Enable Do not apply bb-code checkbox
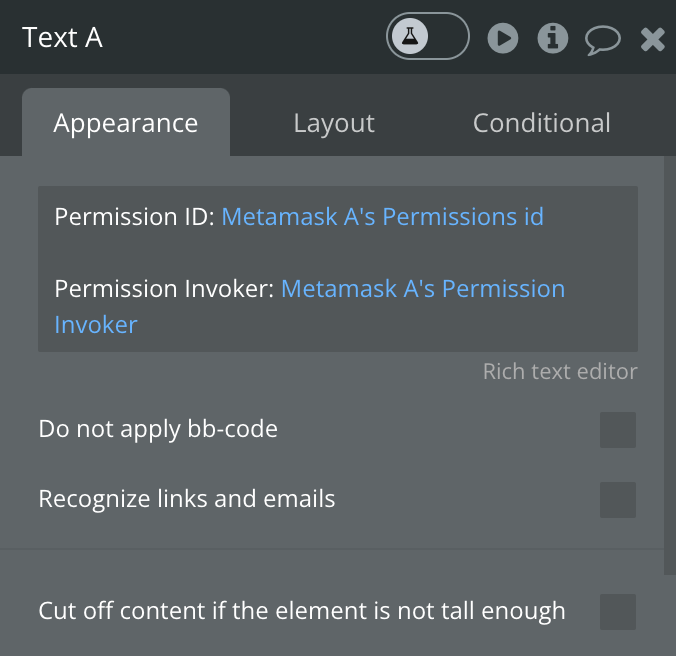 coord(618,430)
